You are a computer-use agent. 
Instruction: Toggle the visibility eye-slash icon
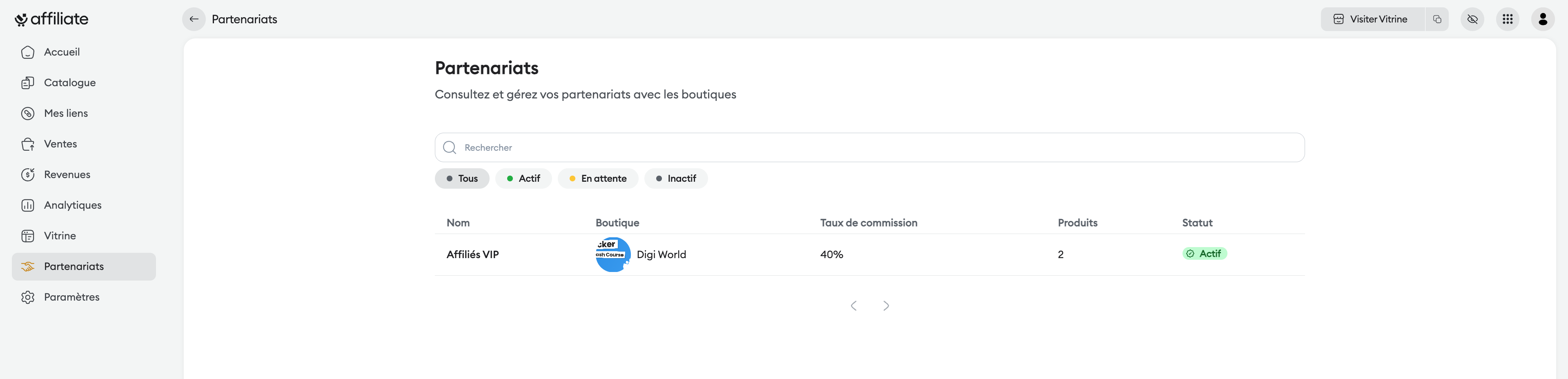1472,20
